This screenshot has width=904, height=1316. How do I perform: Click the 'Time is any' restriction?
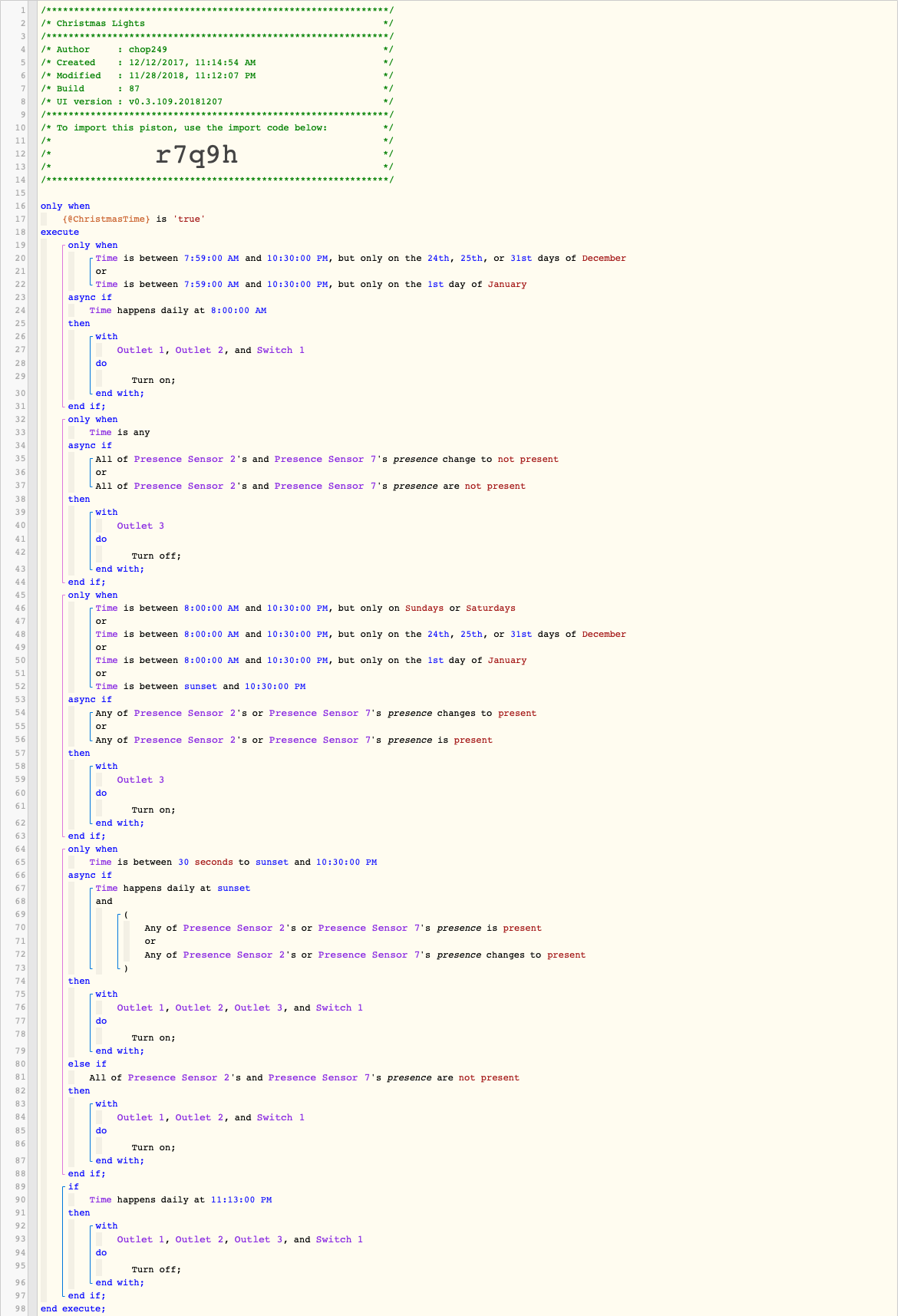(120, 432)
